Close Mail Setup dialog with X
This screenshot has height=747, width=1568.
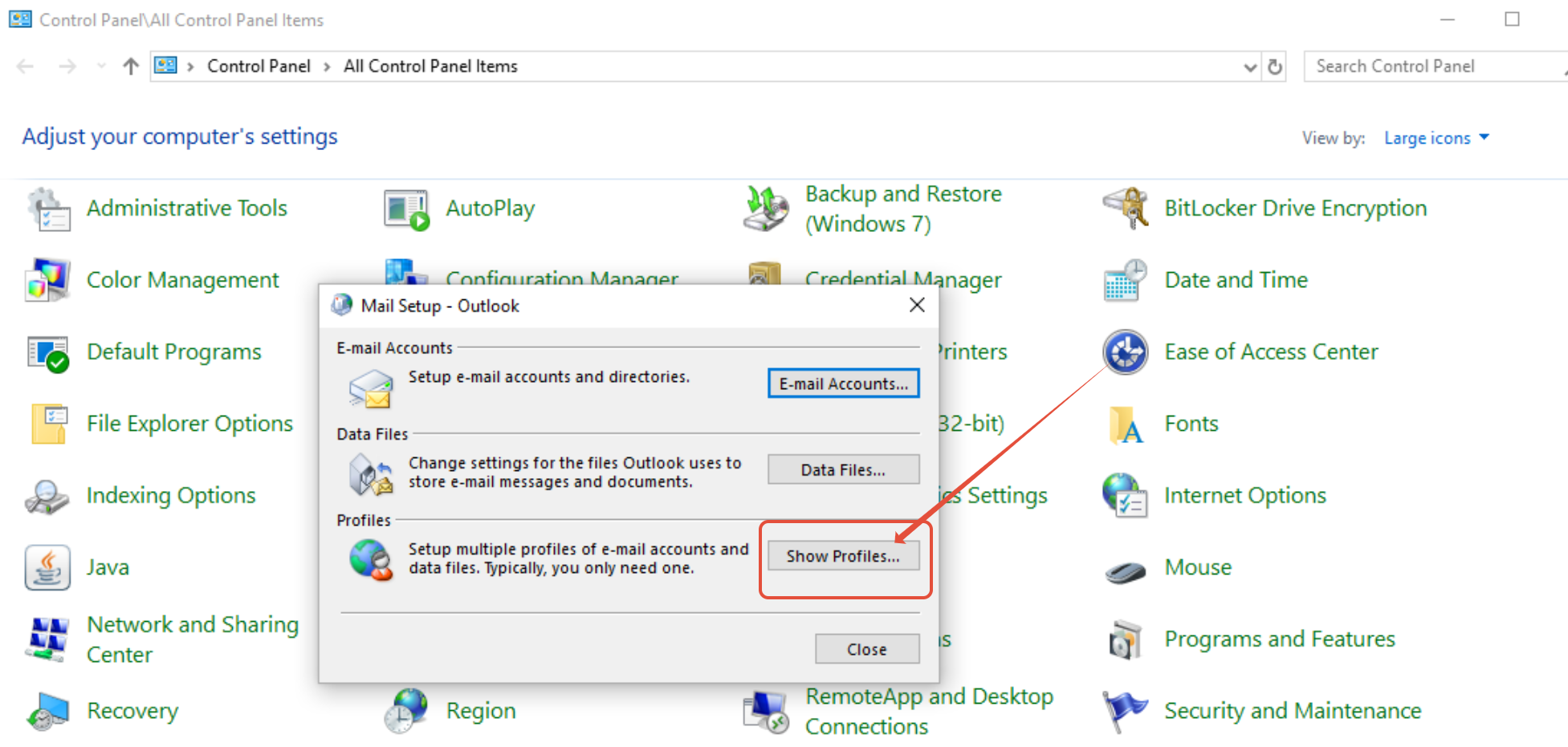pos(917,305)
